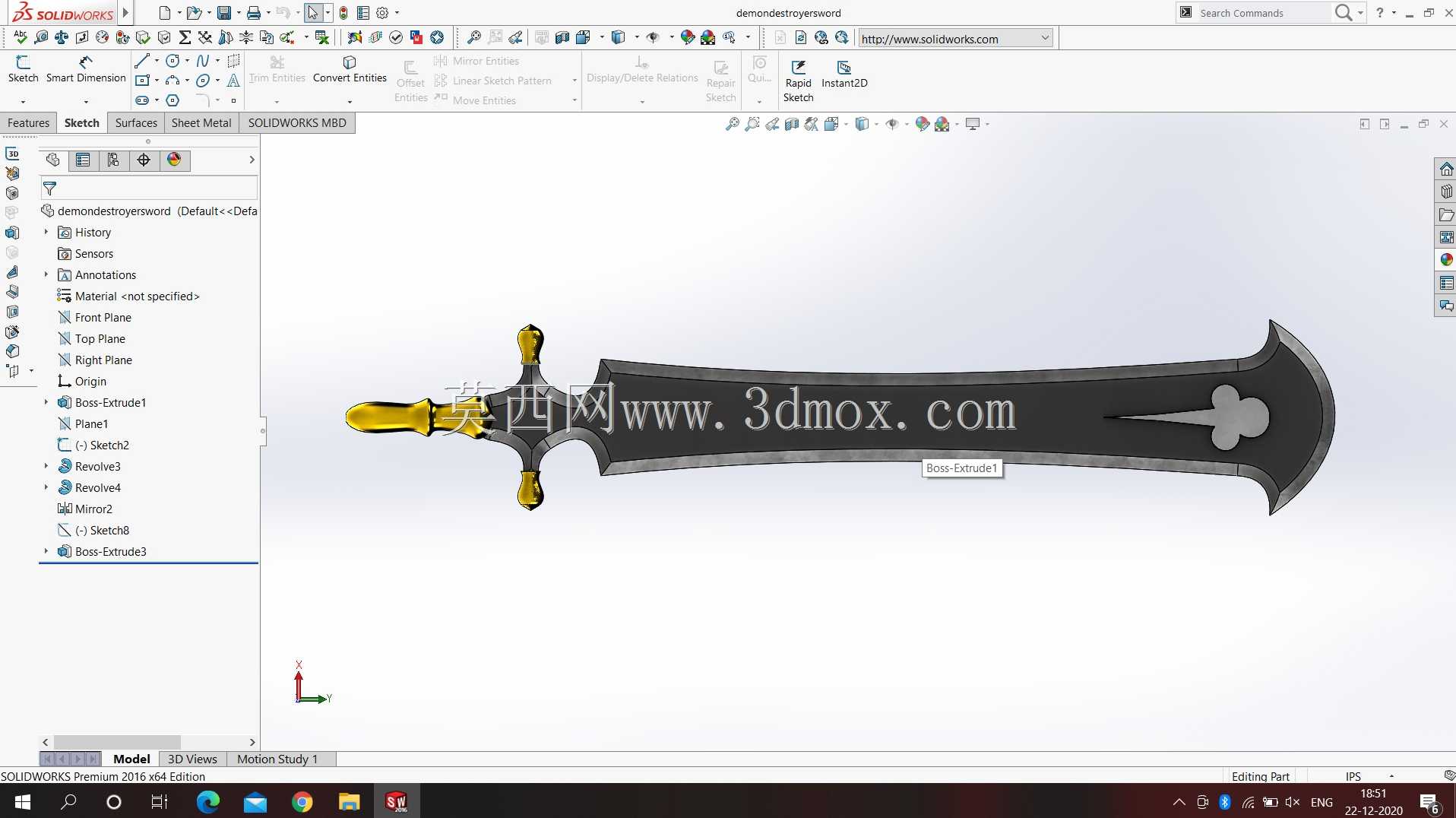1456x818 pixels.
Task: Open the PropertyManager tab icon
Action: click(83, 160)
